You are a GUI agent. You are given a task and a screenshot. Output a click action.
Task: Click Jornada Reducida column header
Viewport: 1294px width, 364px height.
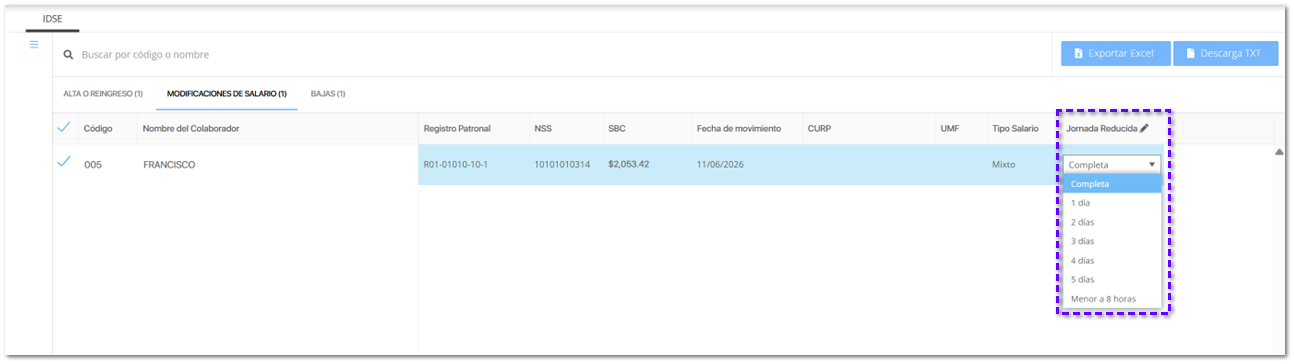[x=1101, y=129]
